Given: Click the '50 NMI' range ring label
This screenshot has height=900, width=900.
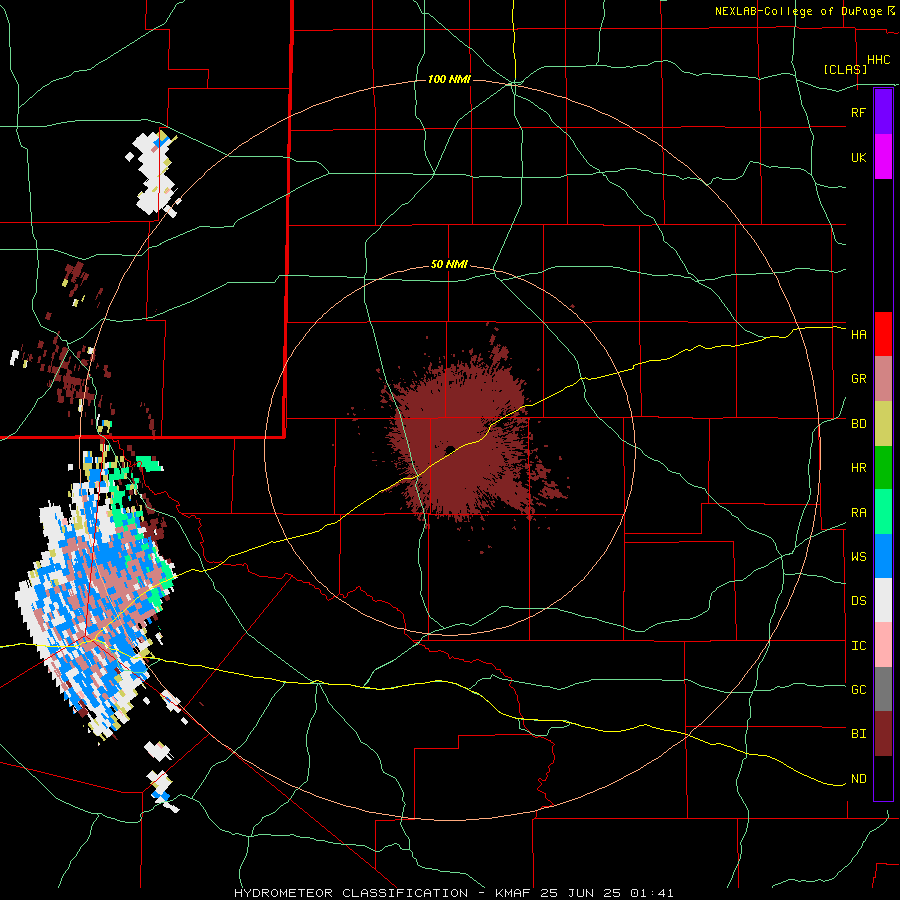Looking at the screenshot, I should (449, 265).
